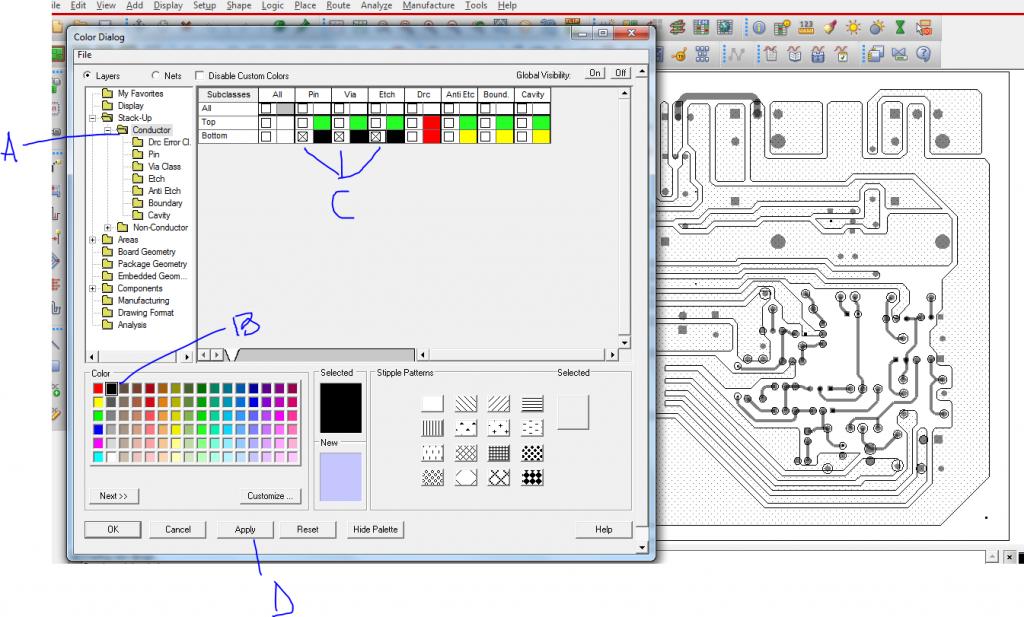The height and width of the screenshot is (617, 1024).
Task: Click the grayed N-shaped route icon
Action: point(736,54)
